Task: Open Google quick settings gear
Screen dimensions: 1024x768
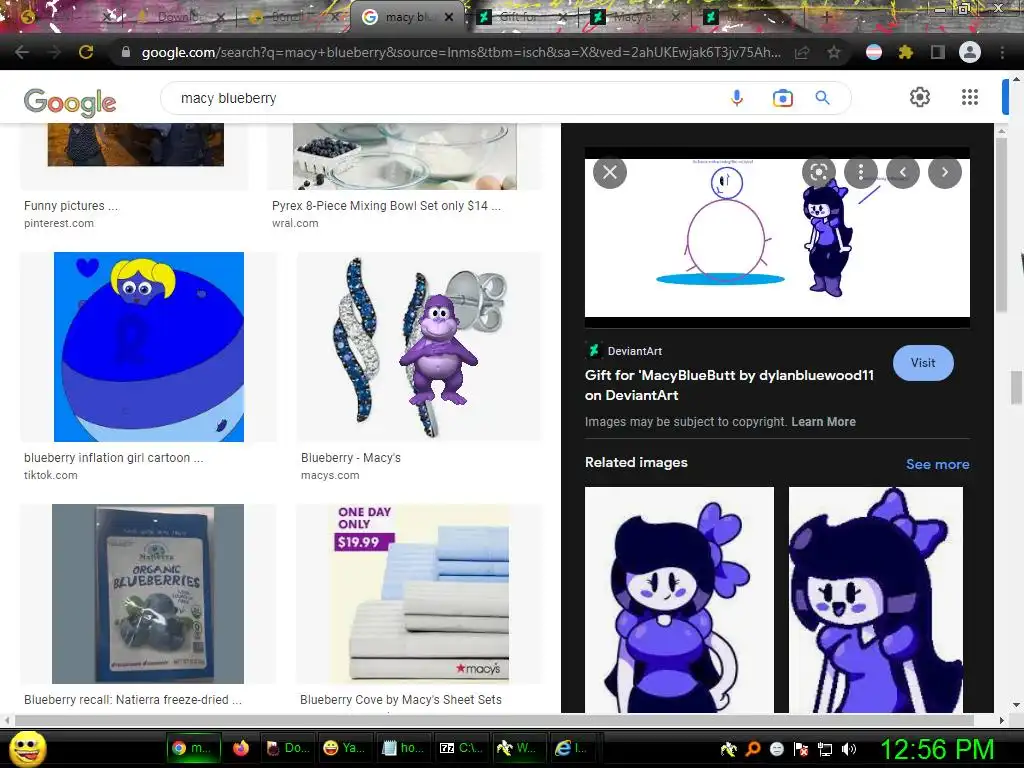Action: [920, 97]
